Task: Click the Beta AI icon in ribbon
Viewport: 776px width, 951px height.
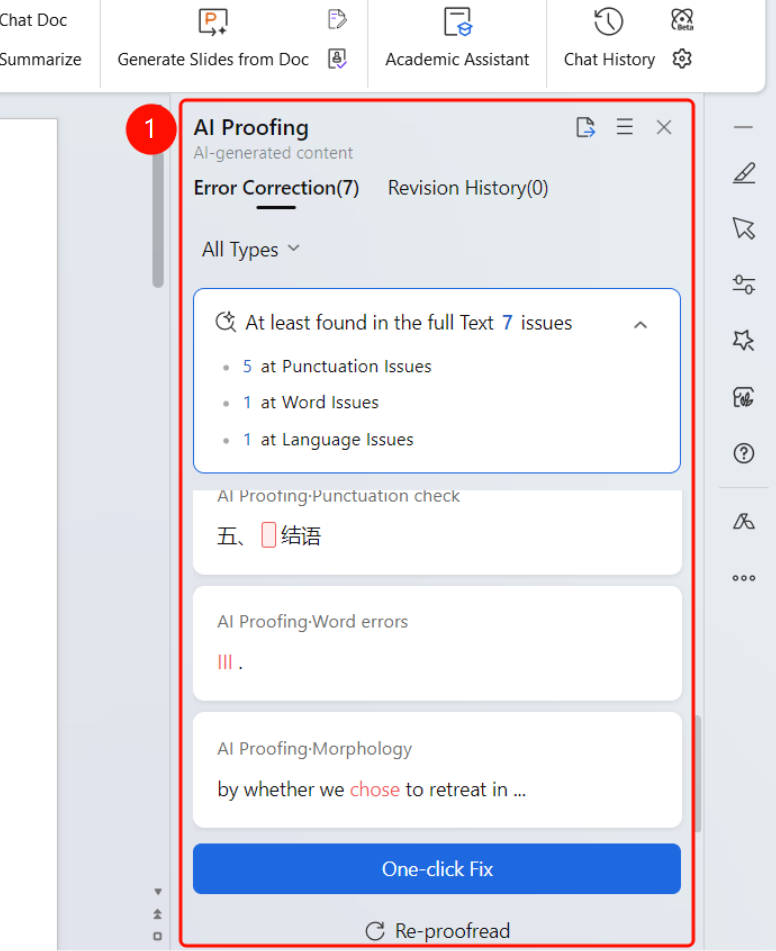Action: (x=682, y=20)
